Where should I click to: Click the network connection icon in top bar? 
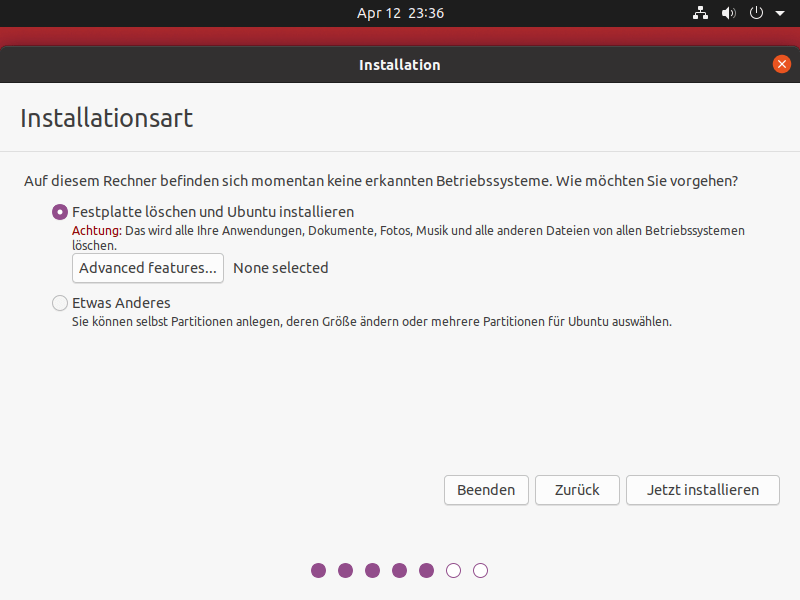tap(700, 13)
